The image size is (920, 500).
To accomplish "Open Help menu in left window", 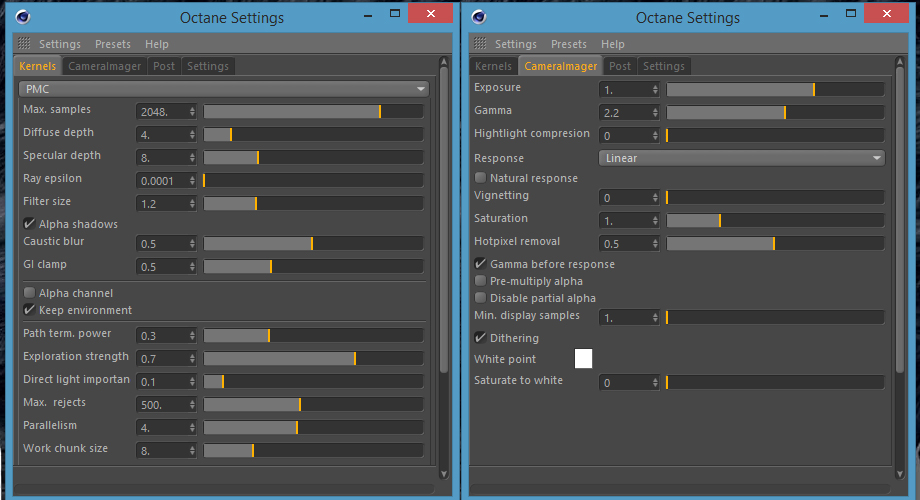I will pos(157,44).
